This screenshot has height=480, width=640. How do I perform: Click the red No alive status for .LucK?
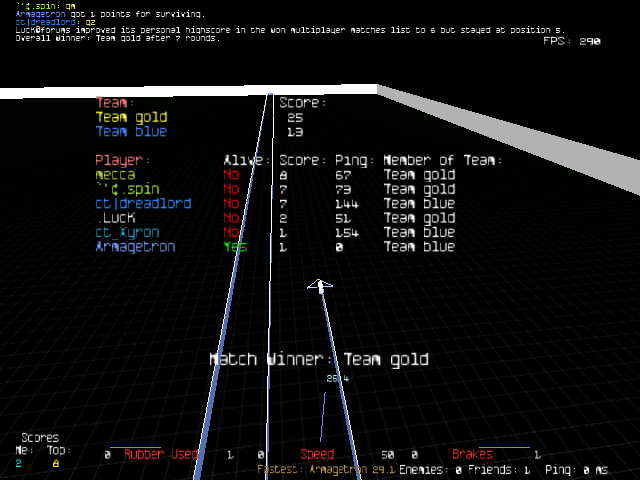pyautogui.click(x=231, y=218)
